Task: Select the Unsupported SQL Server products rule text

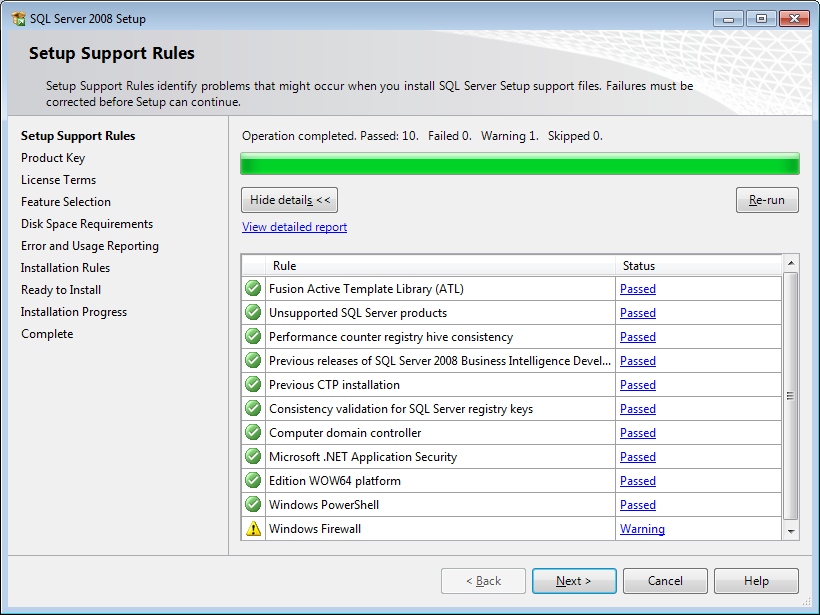Action: point(358,313)
